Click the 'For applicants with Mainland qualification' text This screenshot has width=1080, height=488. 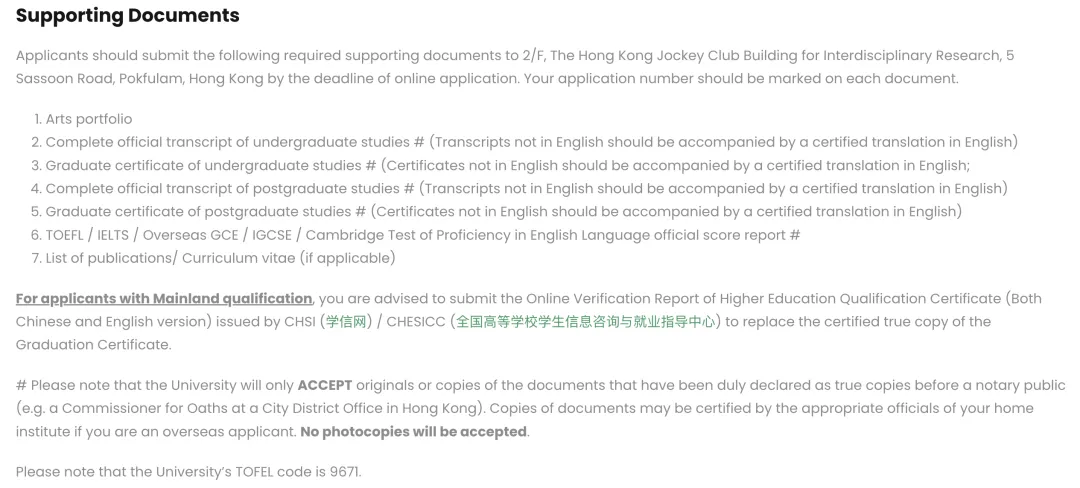[164, 299]
